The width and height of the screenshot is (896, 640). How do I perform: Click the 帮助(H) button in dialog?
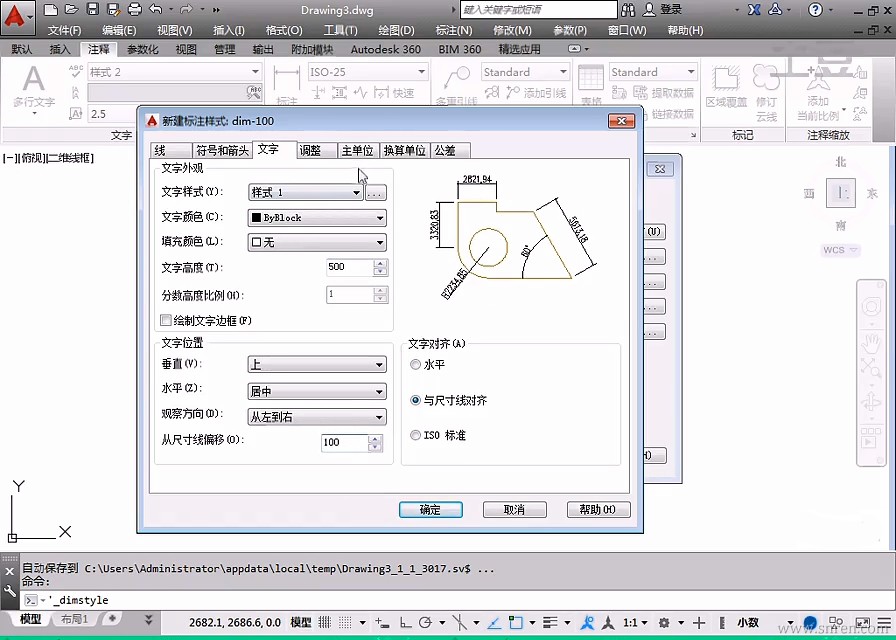[x=598, y=510]
